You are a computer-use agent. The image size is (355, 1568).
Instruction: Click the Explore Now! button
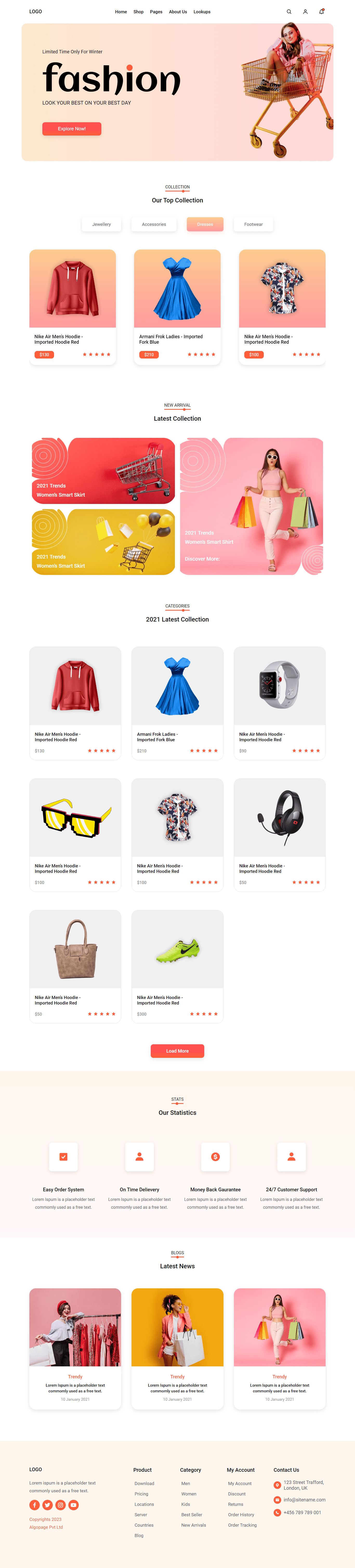tap(72, 129)
